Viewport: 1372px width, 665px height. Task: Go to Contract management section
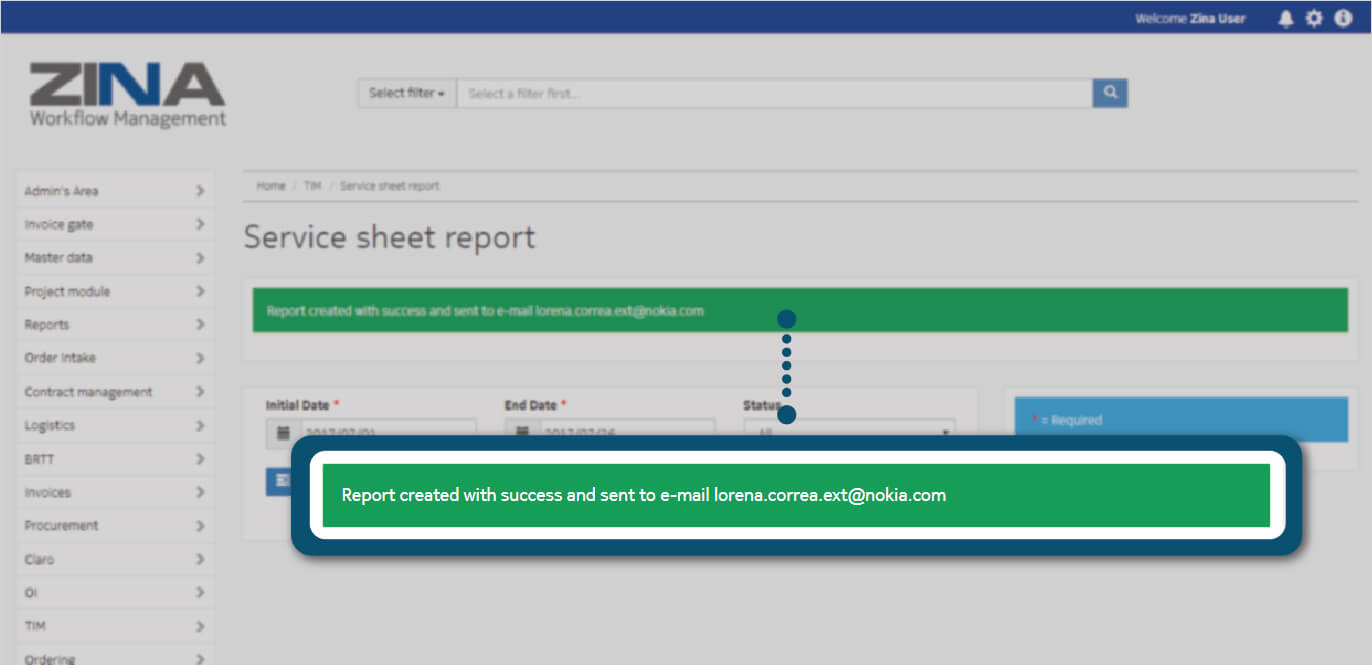point(114,392)
